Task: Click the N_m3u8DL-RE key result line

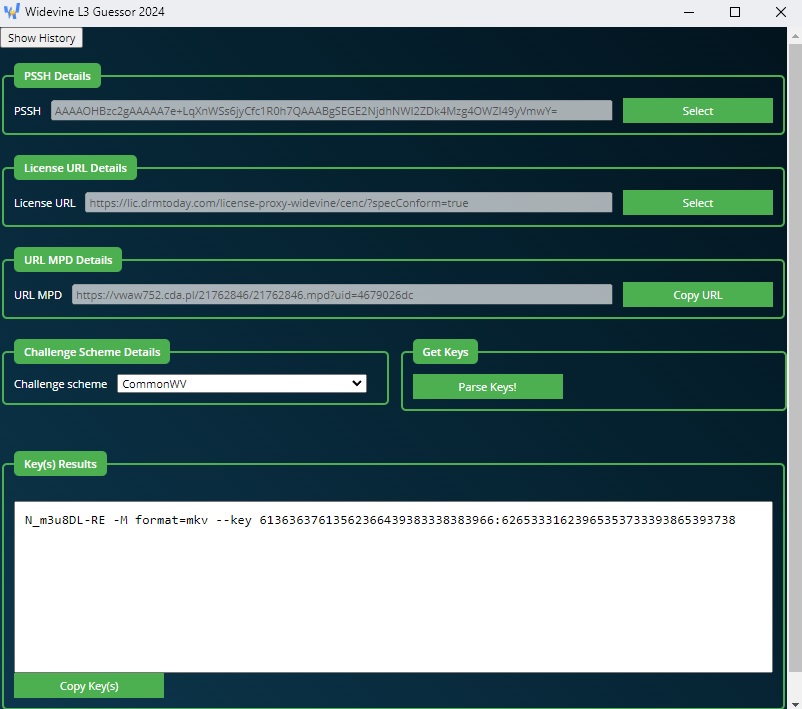Action: [380, 520]
